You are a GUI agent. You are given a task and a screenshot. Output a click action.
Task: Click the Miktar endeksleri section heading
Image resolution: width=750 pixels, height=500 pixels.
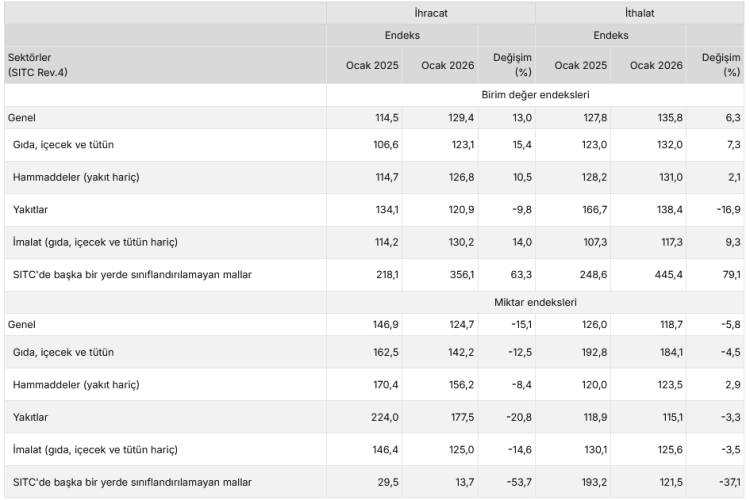(x=538, y=302)
